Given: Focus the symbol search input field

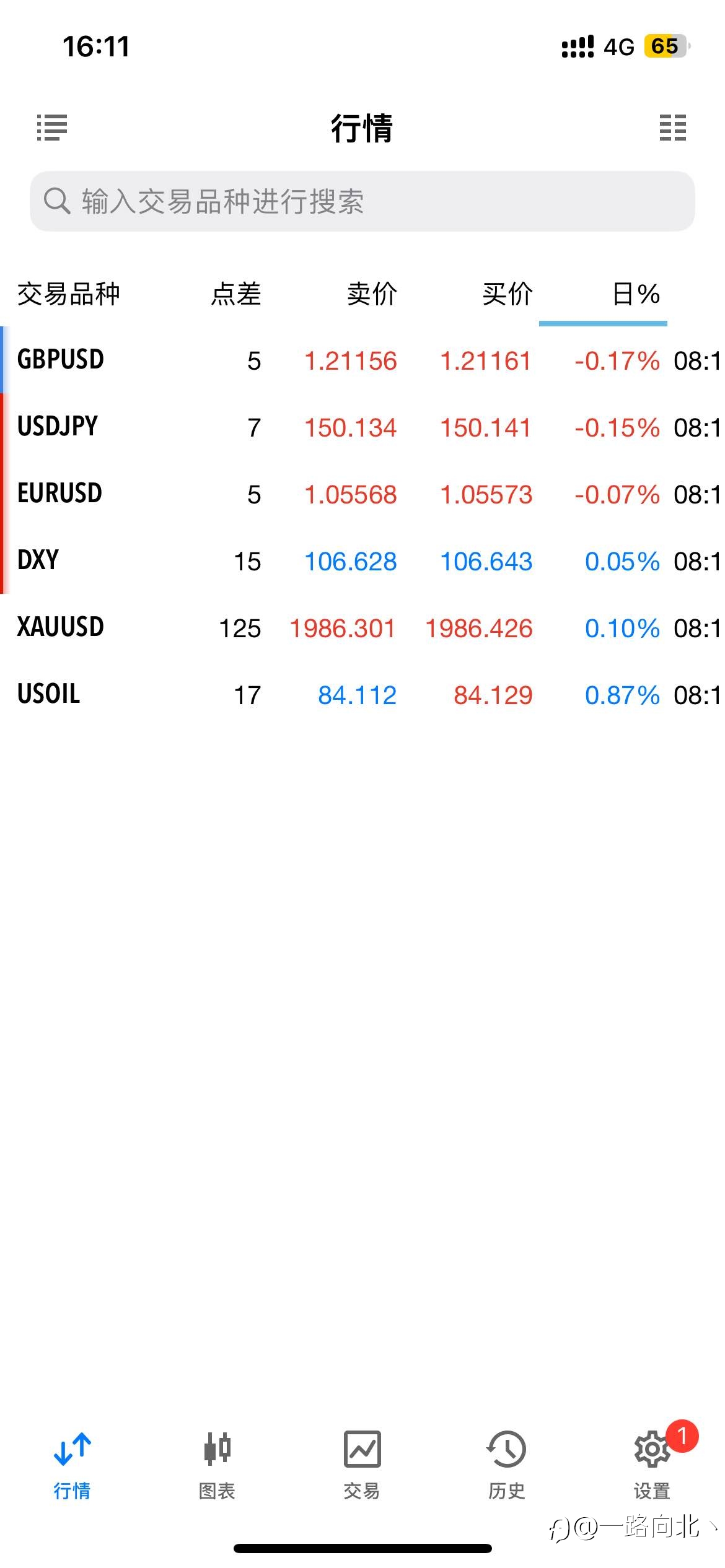Looking at the screenshot, I should click(362, 201).
